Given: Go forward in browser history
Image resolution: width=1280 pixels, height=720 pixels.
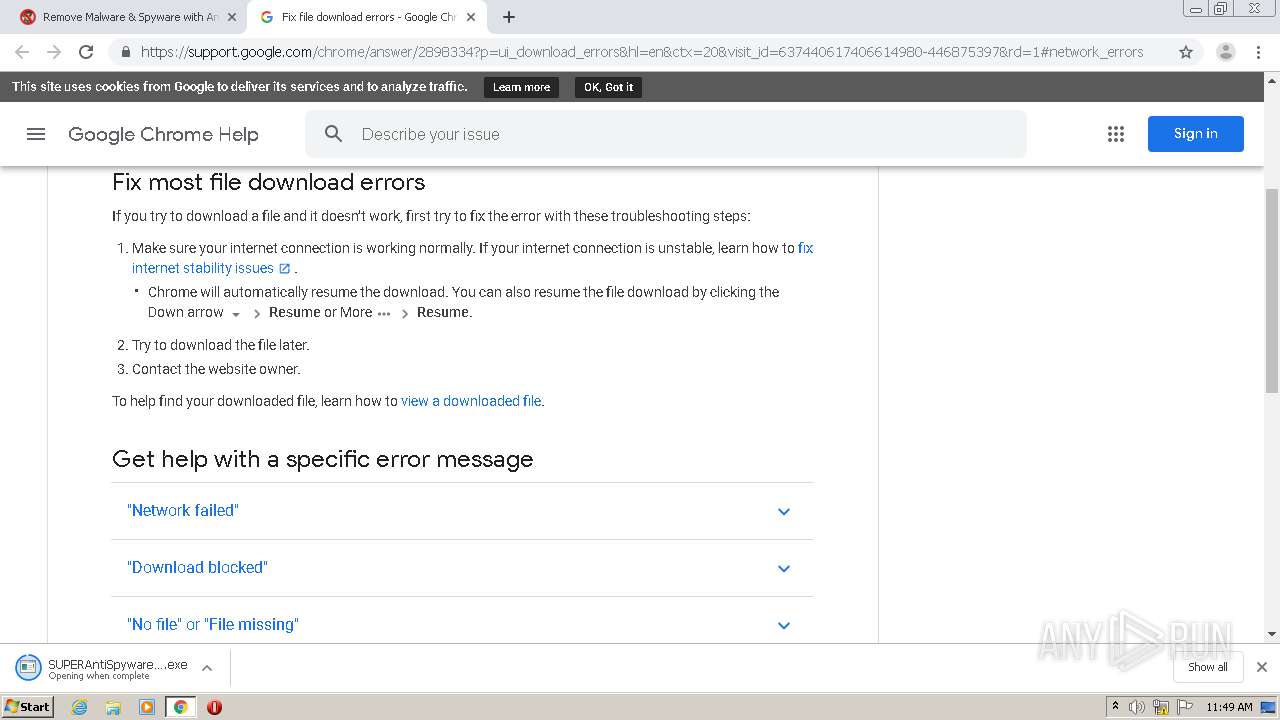Looking at the screenshot, I should (54, 52).
